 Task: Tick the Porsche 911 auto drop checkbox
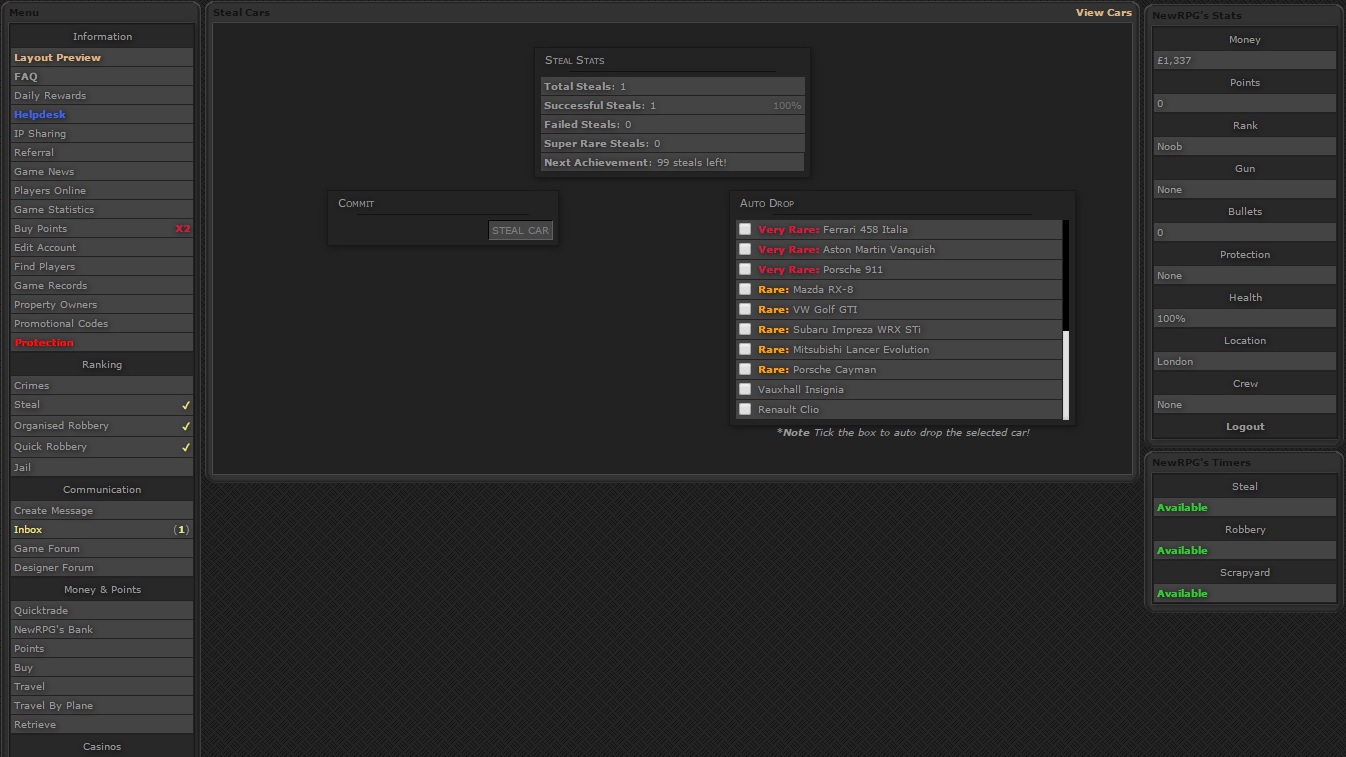click(745, 269)
